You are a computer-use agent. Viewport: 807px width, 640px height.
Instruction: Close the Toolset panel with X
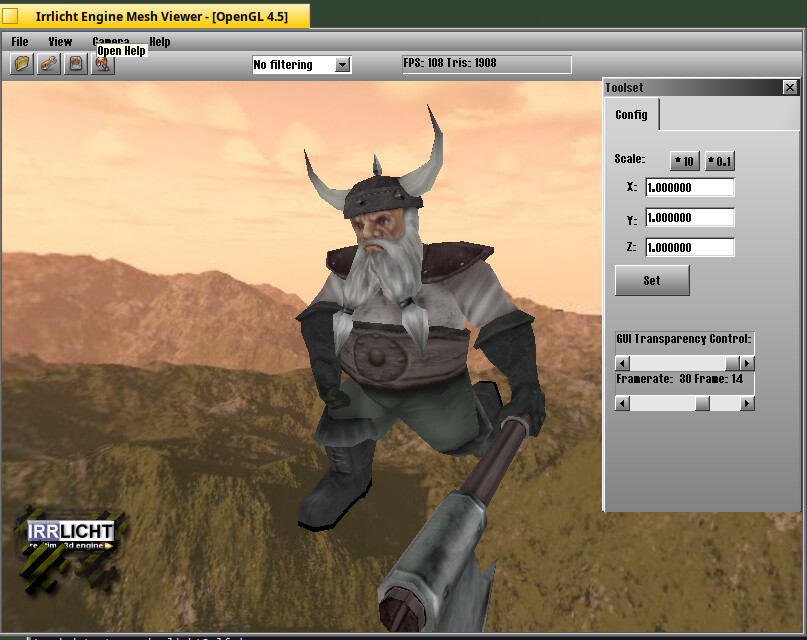pos(789,88)
